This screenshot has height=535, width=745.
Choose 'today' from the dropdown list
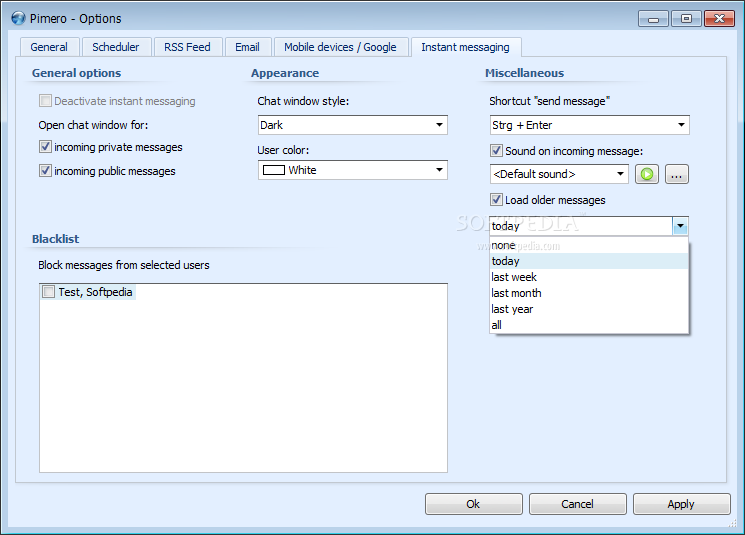tap(589, 261)
